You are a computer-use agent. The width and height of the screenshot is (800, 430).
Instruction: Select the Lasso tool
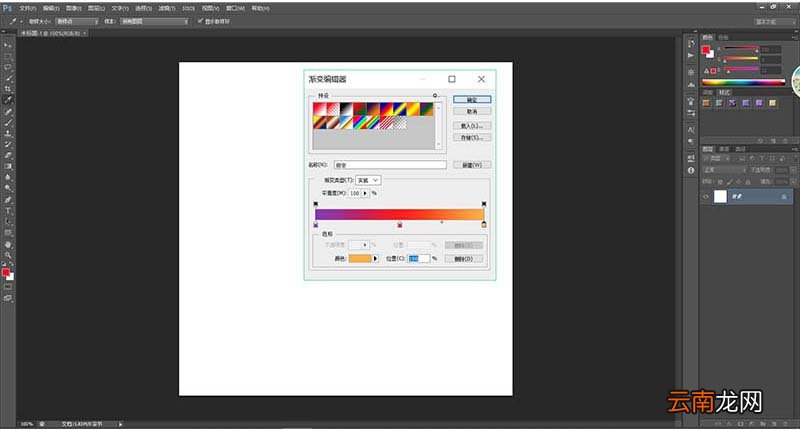tap(8, 67)
